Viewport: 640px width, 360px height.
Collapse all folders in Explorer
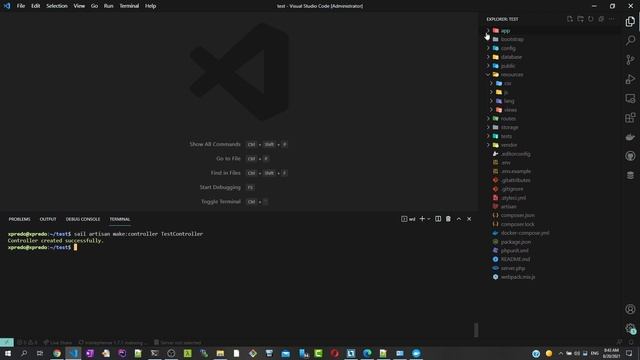[601, 19]
